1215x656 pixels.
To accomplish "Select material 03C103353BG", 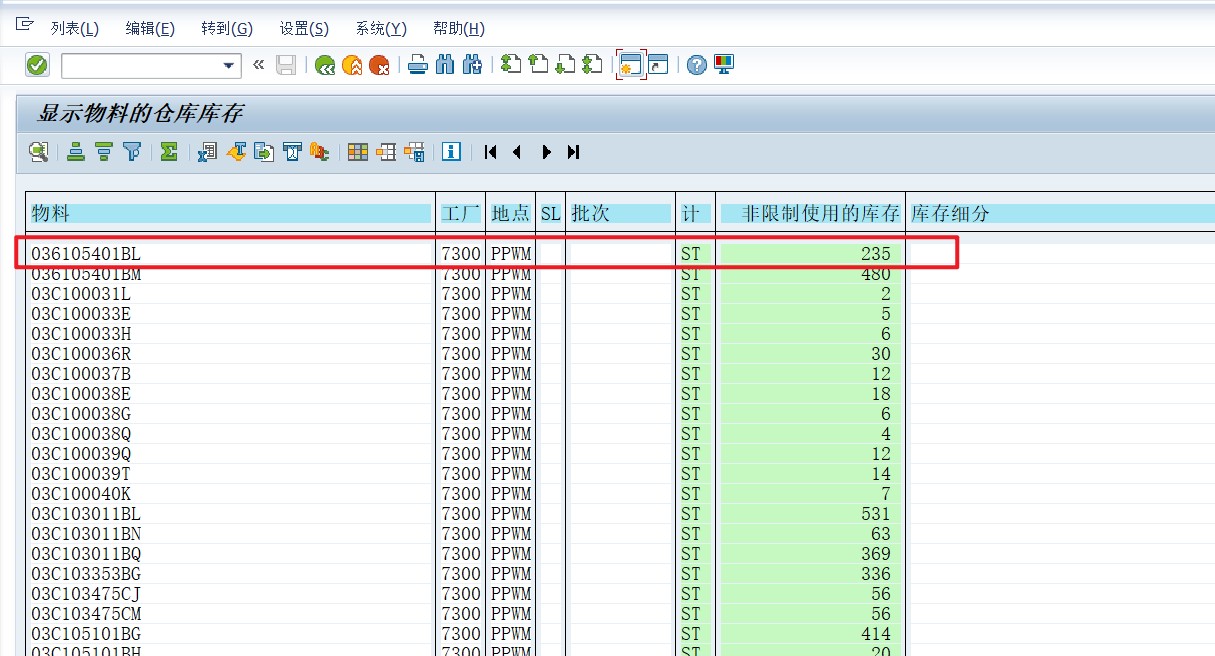I will click(86, 574).
